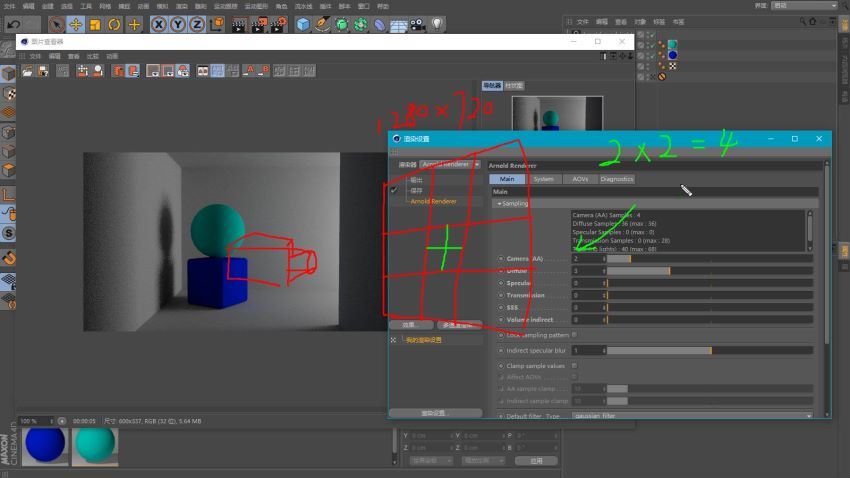Open Default filter Type gaussian_filter dropdown

(x=693, y=416)
